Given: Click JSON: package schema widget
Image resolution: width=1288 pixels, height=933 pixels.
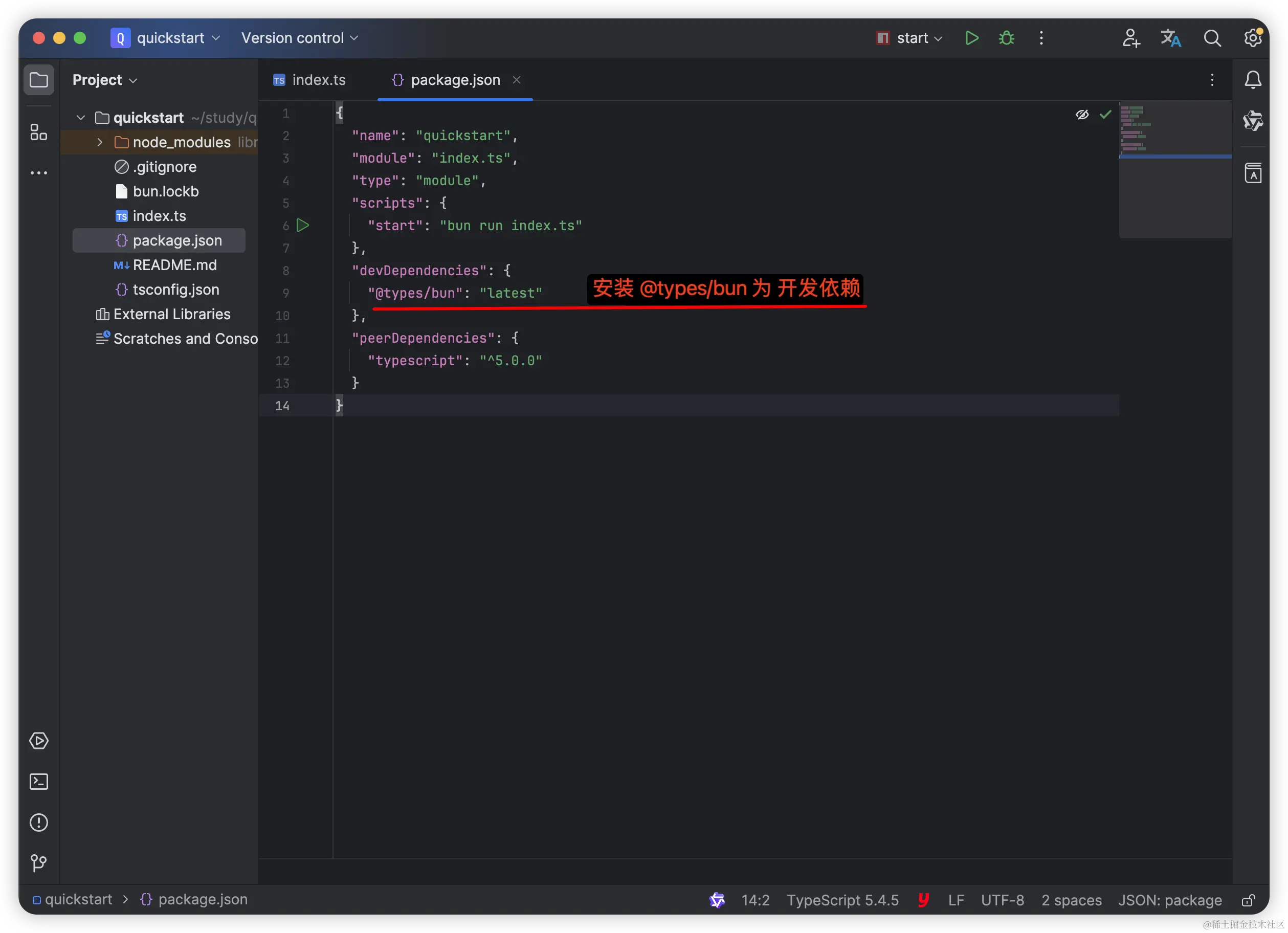Looking at the screenshot, I should click(x=1170, y=900).
